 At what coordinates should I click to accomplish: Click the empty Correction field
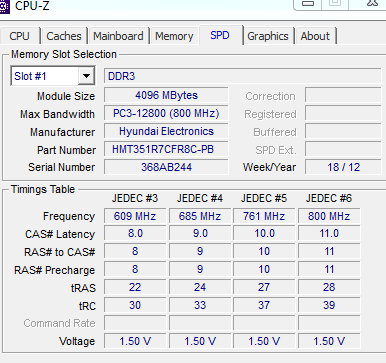(343, 95)
